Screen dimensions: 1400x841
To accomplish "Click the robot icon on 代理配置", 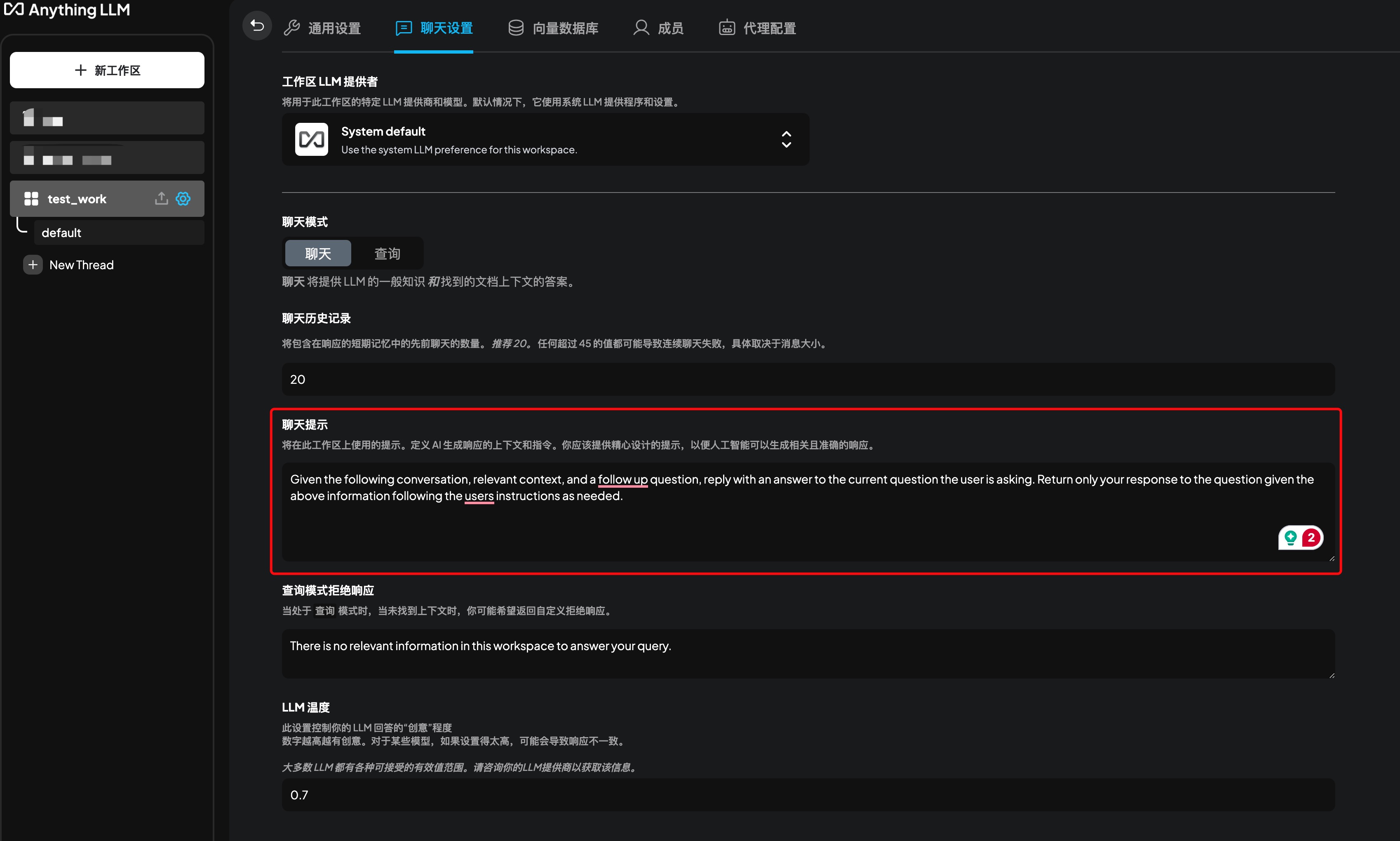I will pyautogui.click(x=727, y=27).
